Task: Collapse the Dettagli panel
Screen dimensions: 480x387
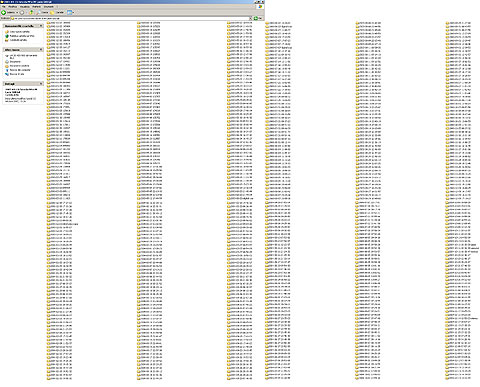Action: (41, 84)
